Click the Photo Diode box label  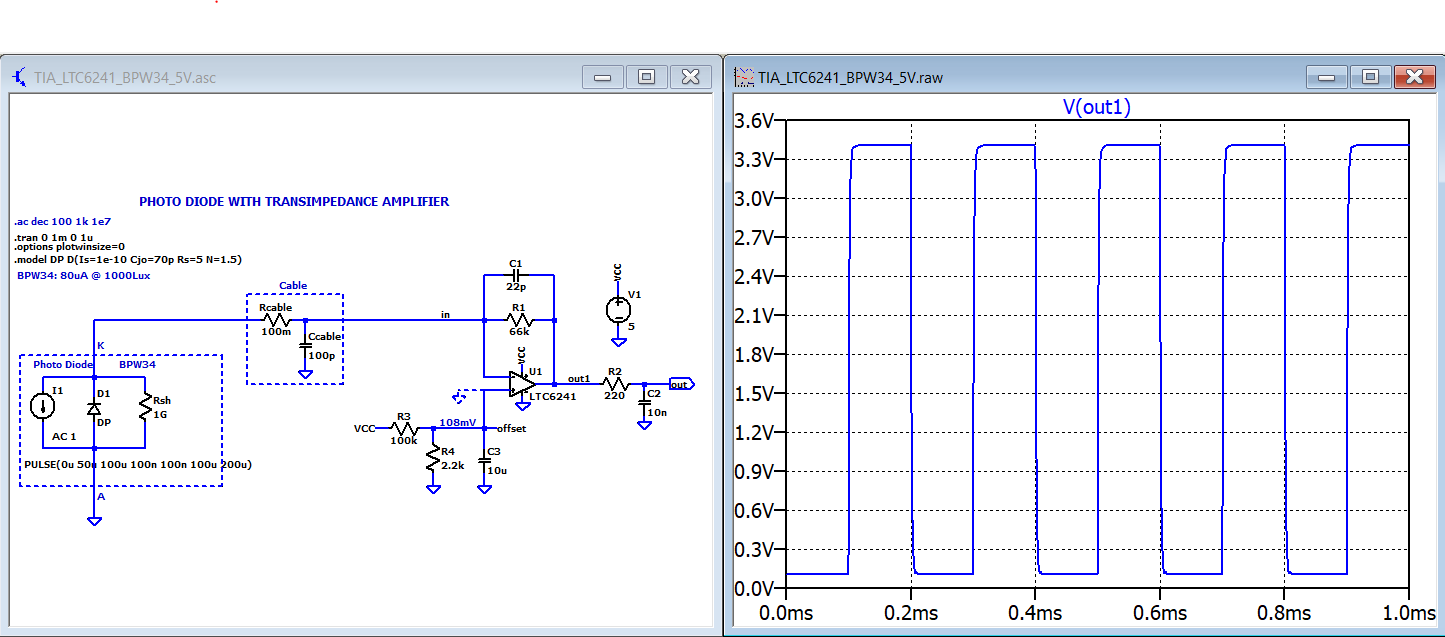[x=63, y=365]
